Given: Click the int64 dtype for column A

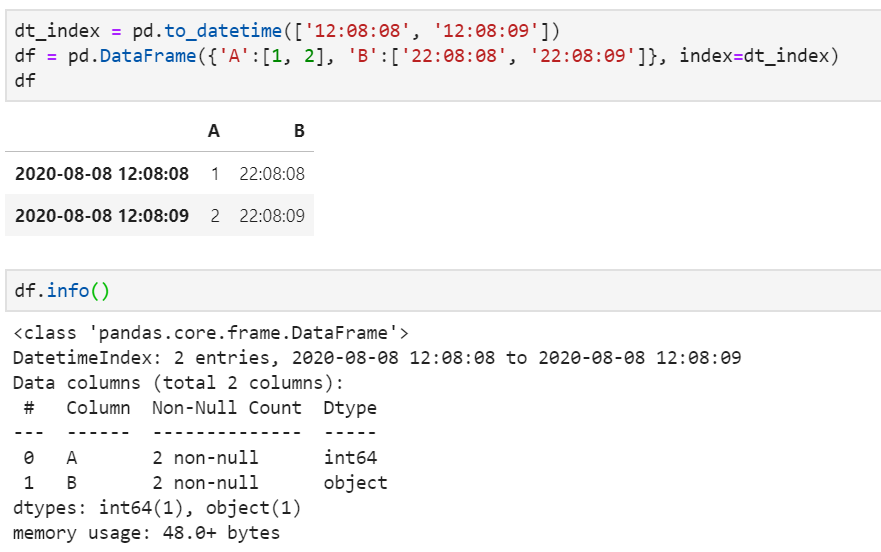Looking at the screenshot, I should (x=350, y=458).
